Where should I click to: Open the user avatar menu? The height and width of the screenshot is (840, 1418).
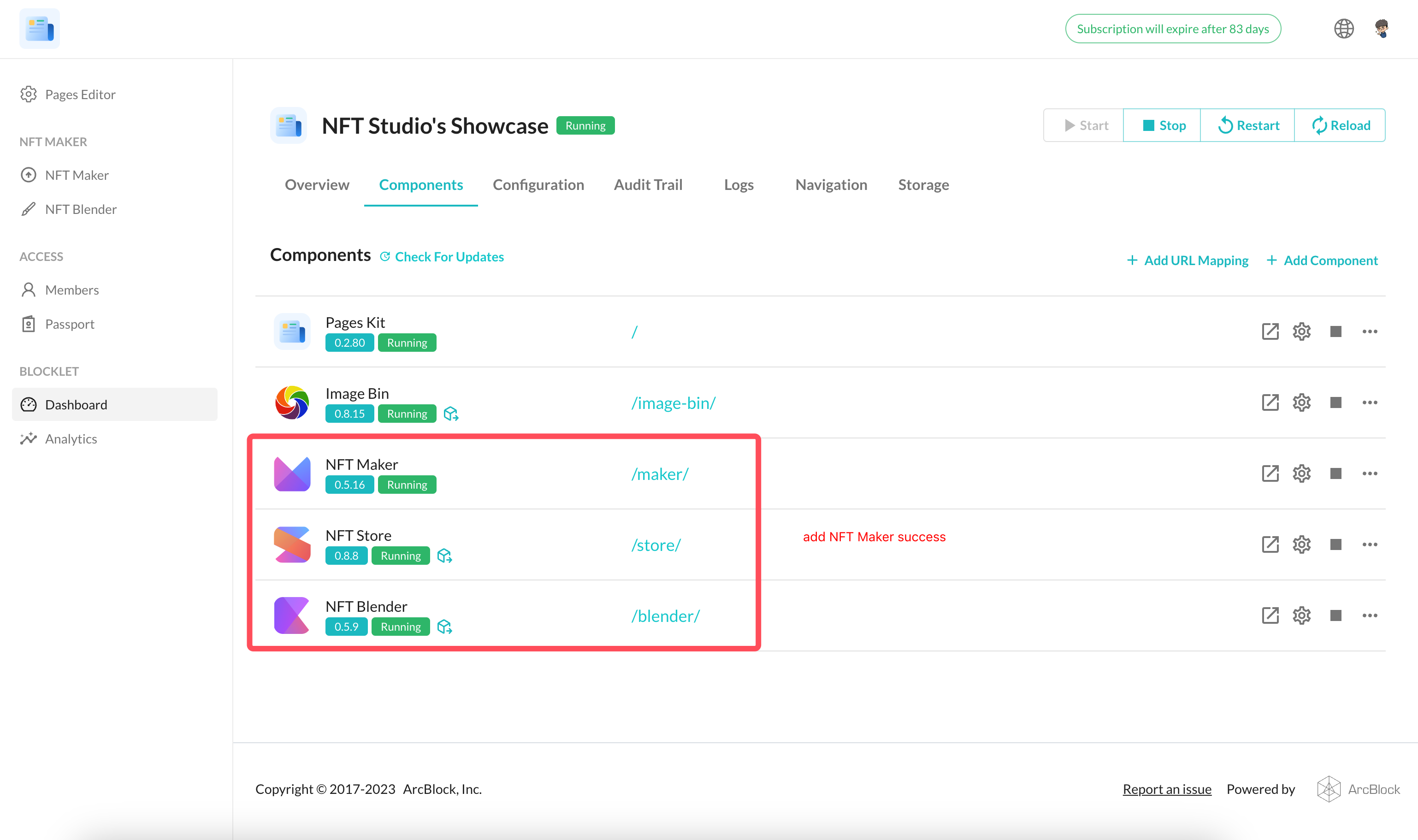[x=1381, y=28]
